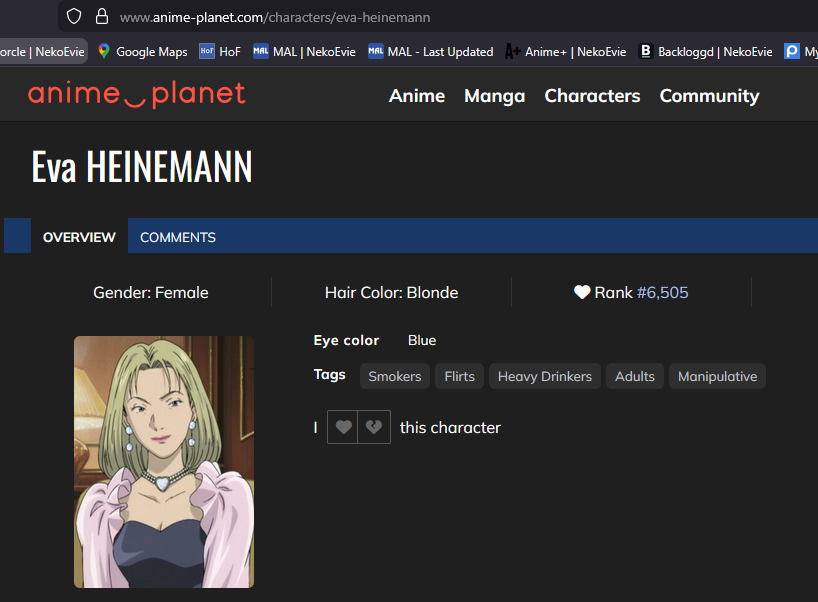Screen dimensions: 818x602
Task: Switch to the Comments tab
Action: pyautogui.click(x=178, y=237)
